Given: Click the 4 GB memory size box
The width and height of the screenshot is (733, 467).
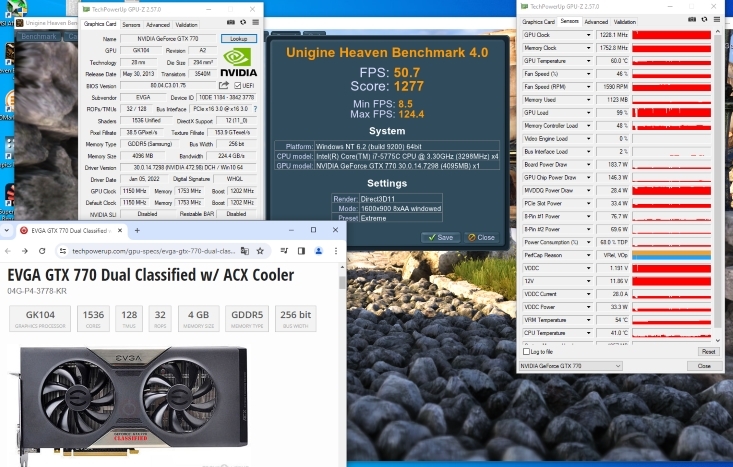Looking at the screenshot, I should click(x=199, y=318).
